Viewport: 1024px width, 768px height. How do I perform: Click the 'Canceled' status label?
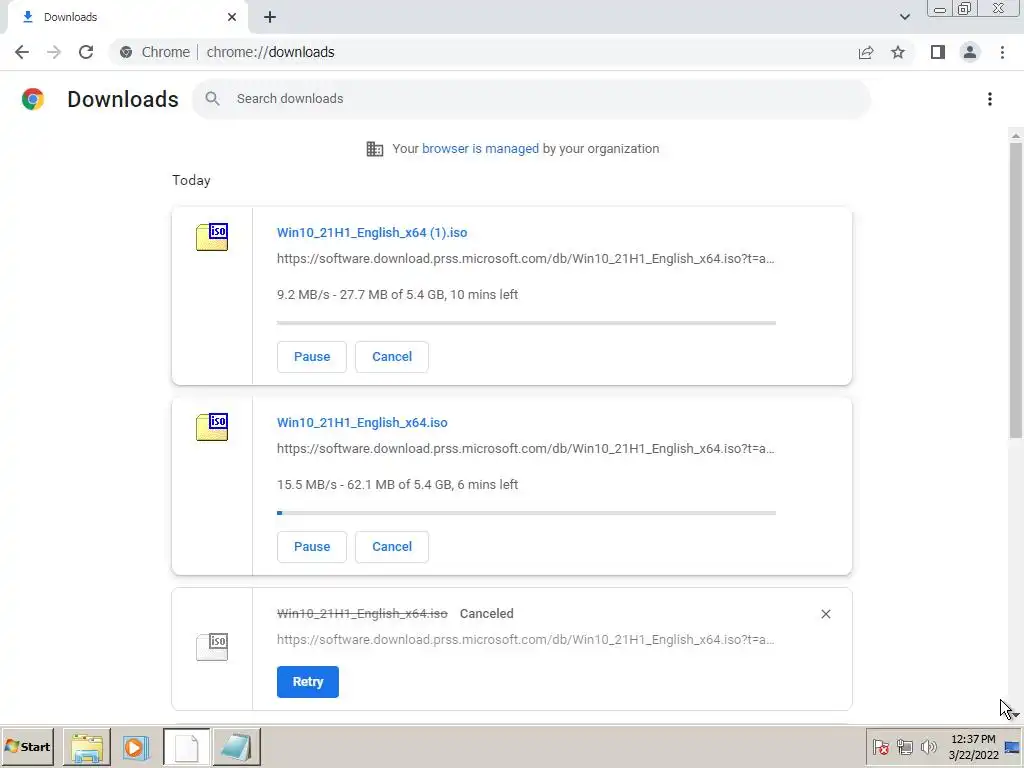(487, 614)
